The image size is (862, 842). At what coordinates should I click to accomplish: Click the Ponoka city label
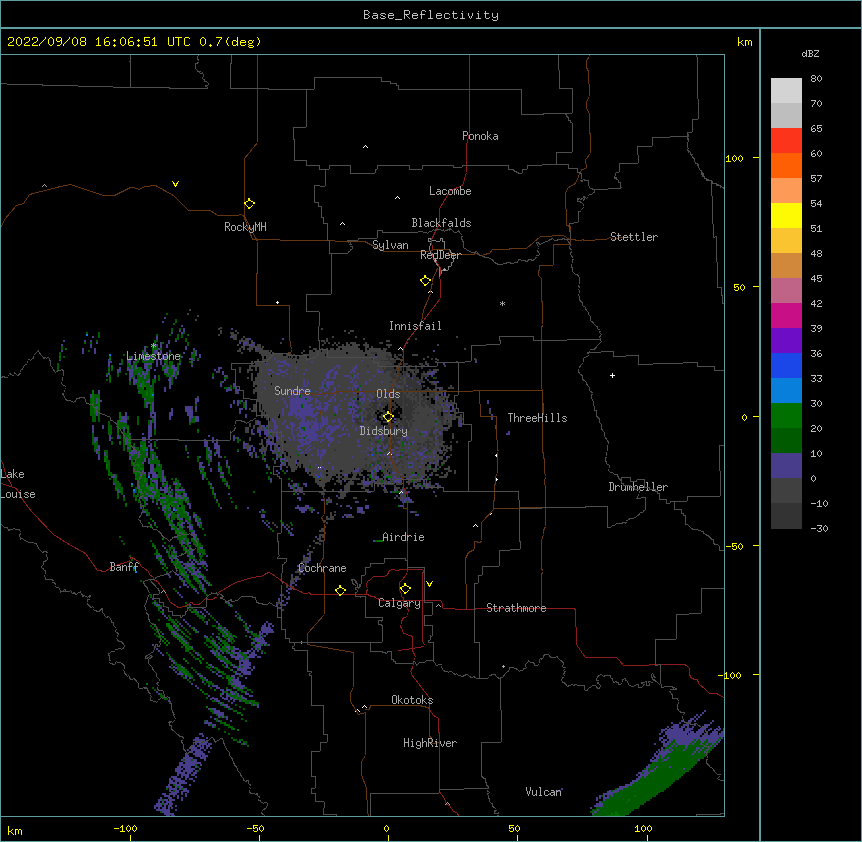click(x=480, y=136)
